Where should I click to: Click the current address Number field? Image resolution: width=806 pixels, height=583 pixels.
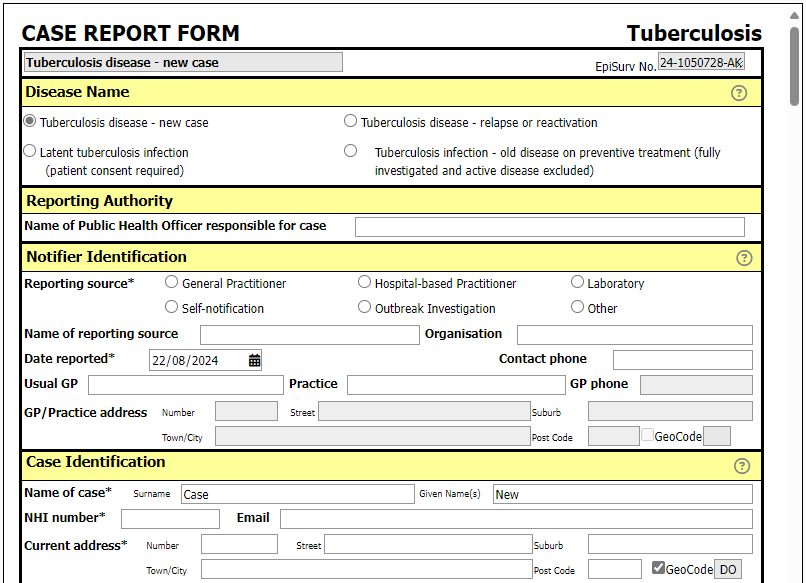239,544
